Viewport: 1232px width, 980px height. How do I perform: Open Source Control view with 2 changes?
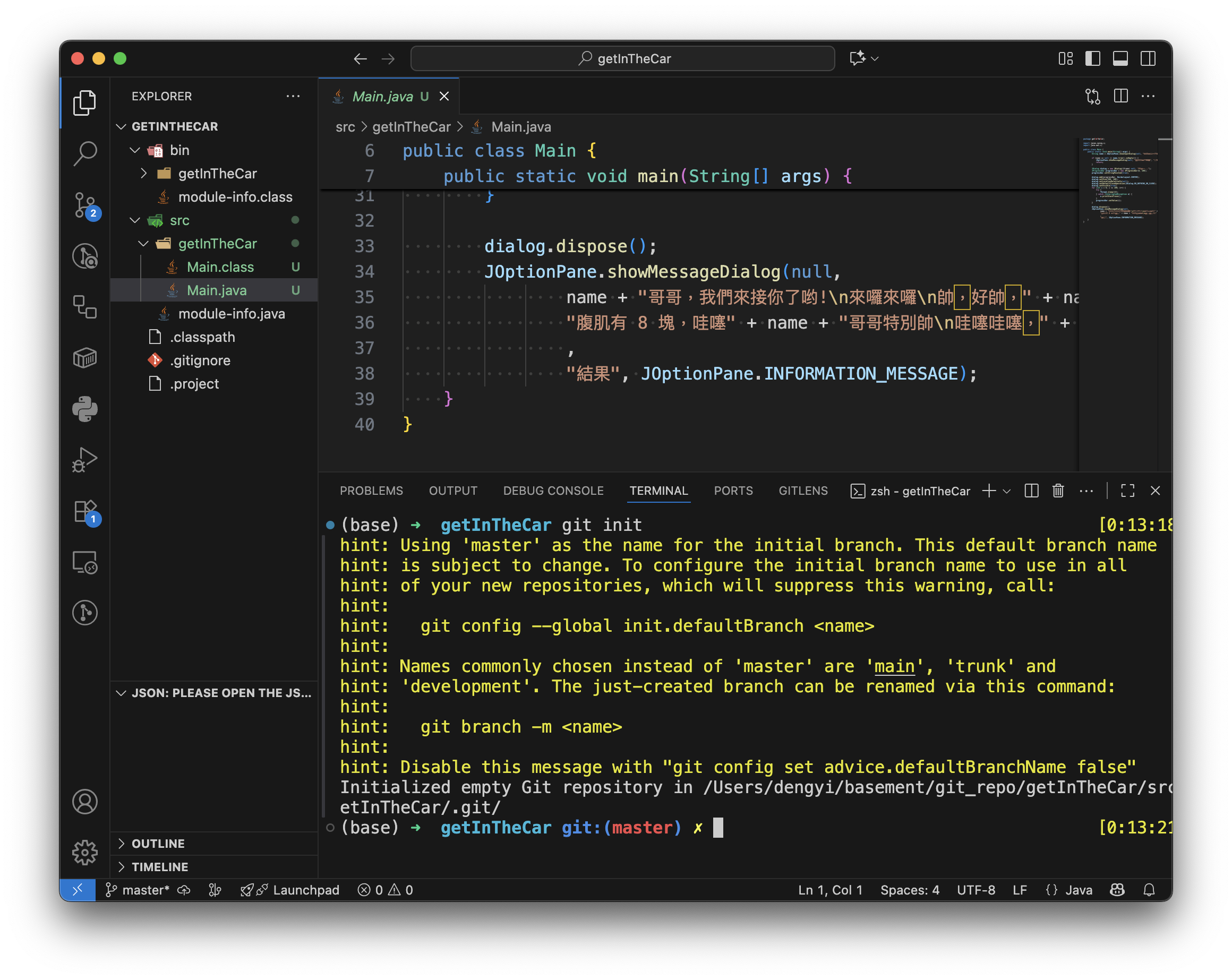click(85, 205)
